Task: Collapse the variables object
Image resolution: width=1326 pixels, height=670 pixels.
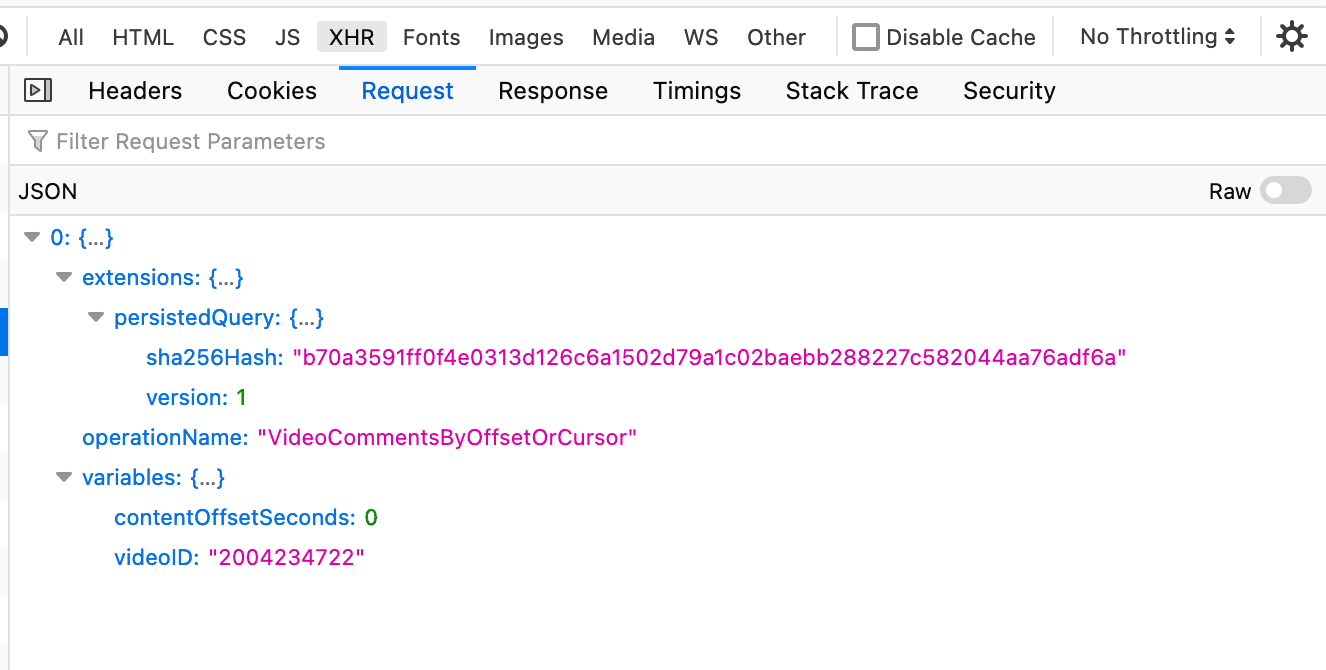Action: 64,477
